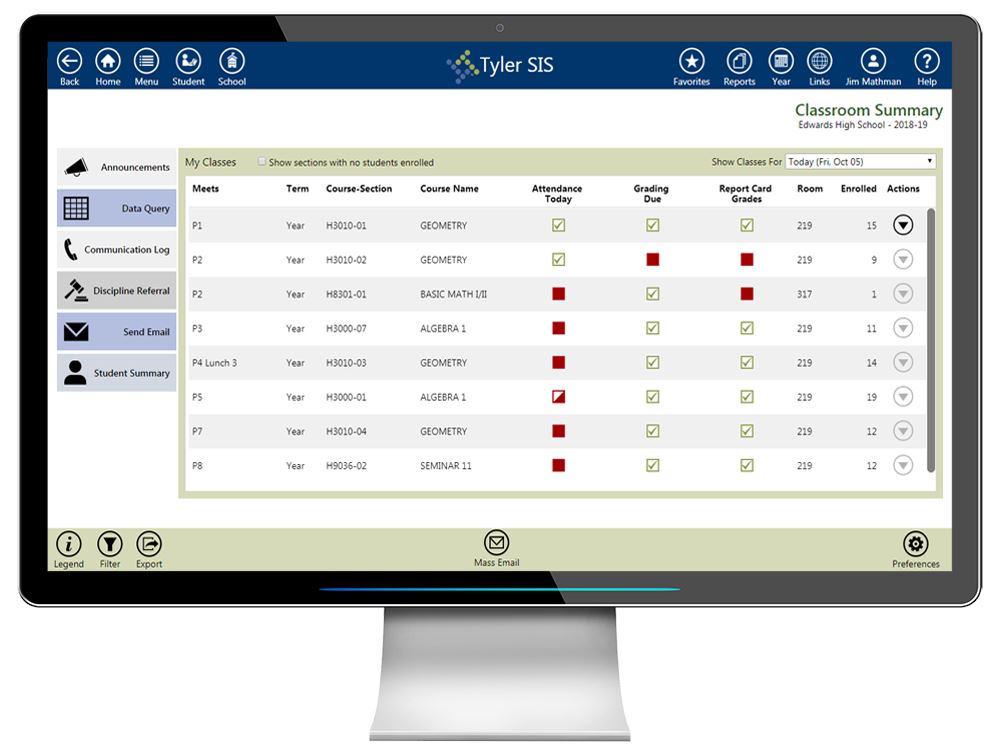The width and height of the screenshot is (1000, 750).
Task: Open Discipline Referral in the sidebar
Action: coord(117,290)
